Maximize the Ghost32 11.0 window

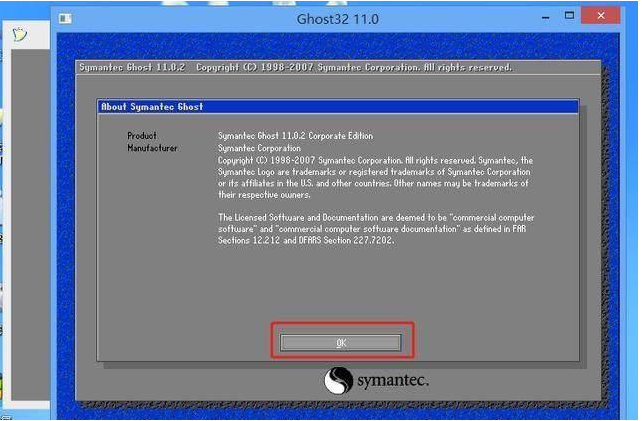point(569,16)
